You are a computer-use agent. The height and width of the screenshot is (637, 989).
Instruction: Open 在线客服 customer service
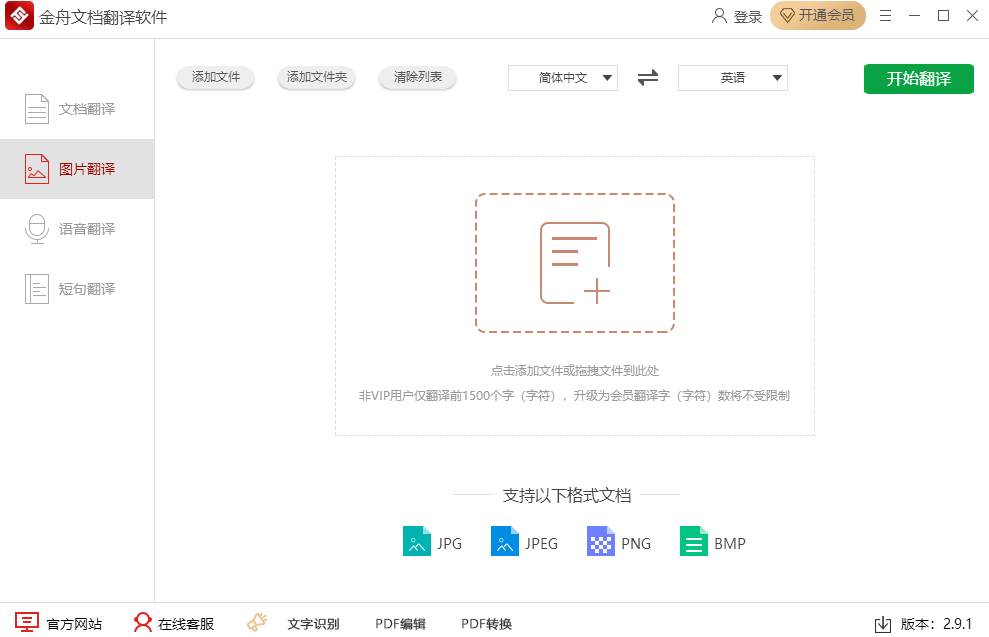click(x=174, y=624)
